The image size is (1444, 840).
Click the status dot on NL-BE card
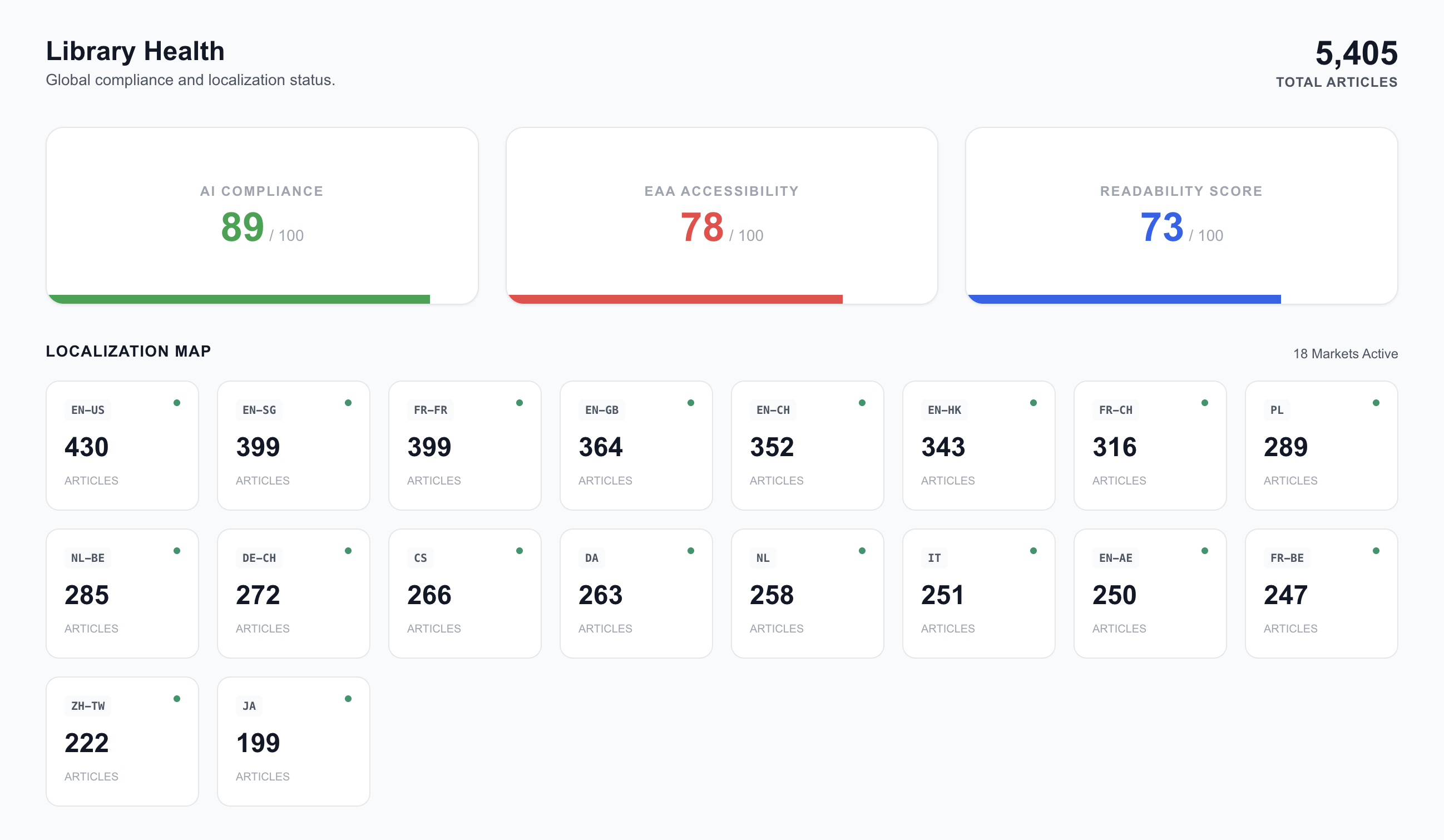coord(177,551)
